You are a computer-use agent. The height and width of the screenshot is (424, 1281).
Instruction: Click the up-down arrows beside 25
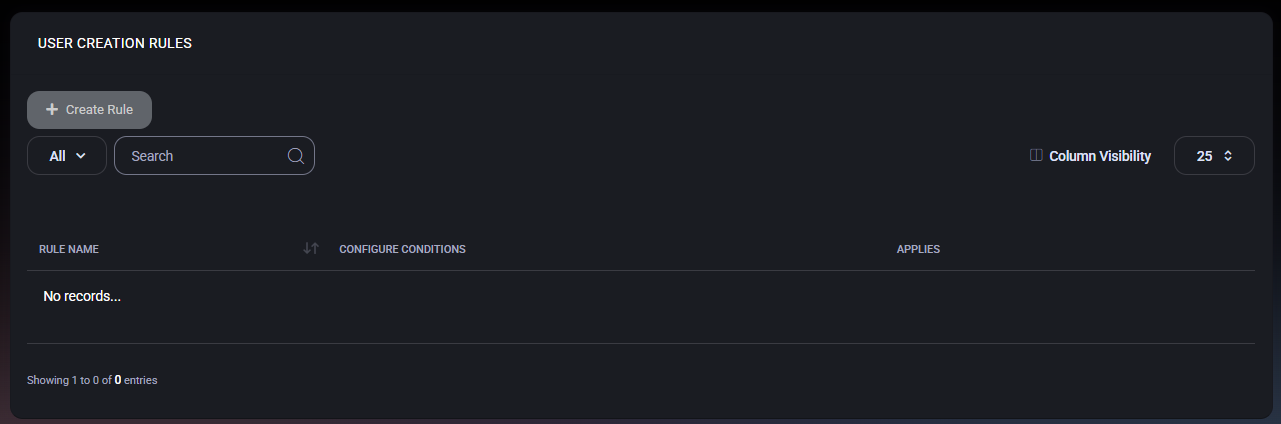1228,156
